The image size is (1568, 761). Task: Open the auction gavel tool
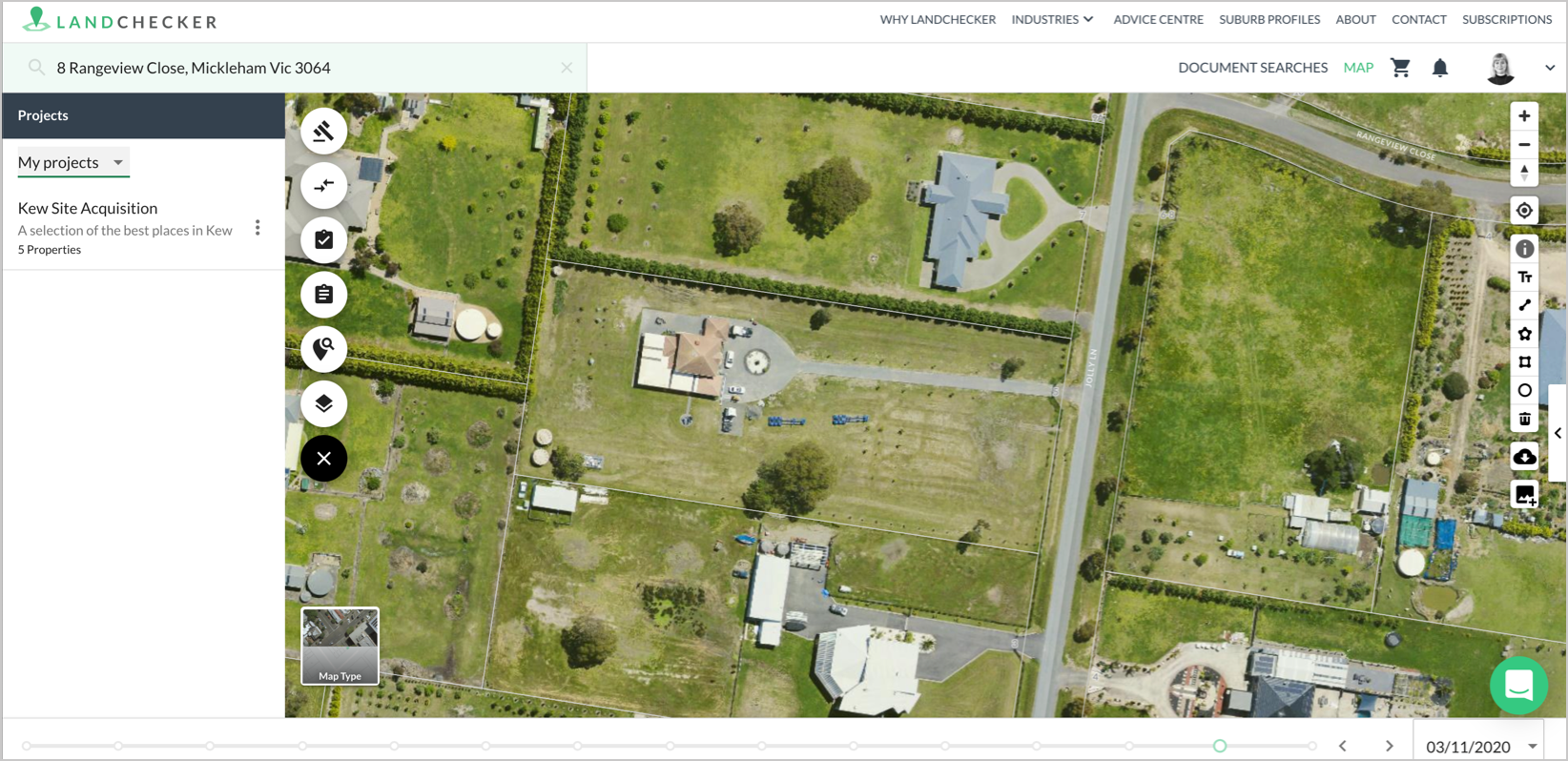tap(324, 132)
